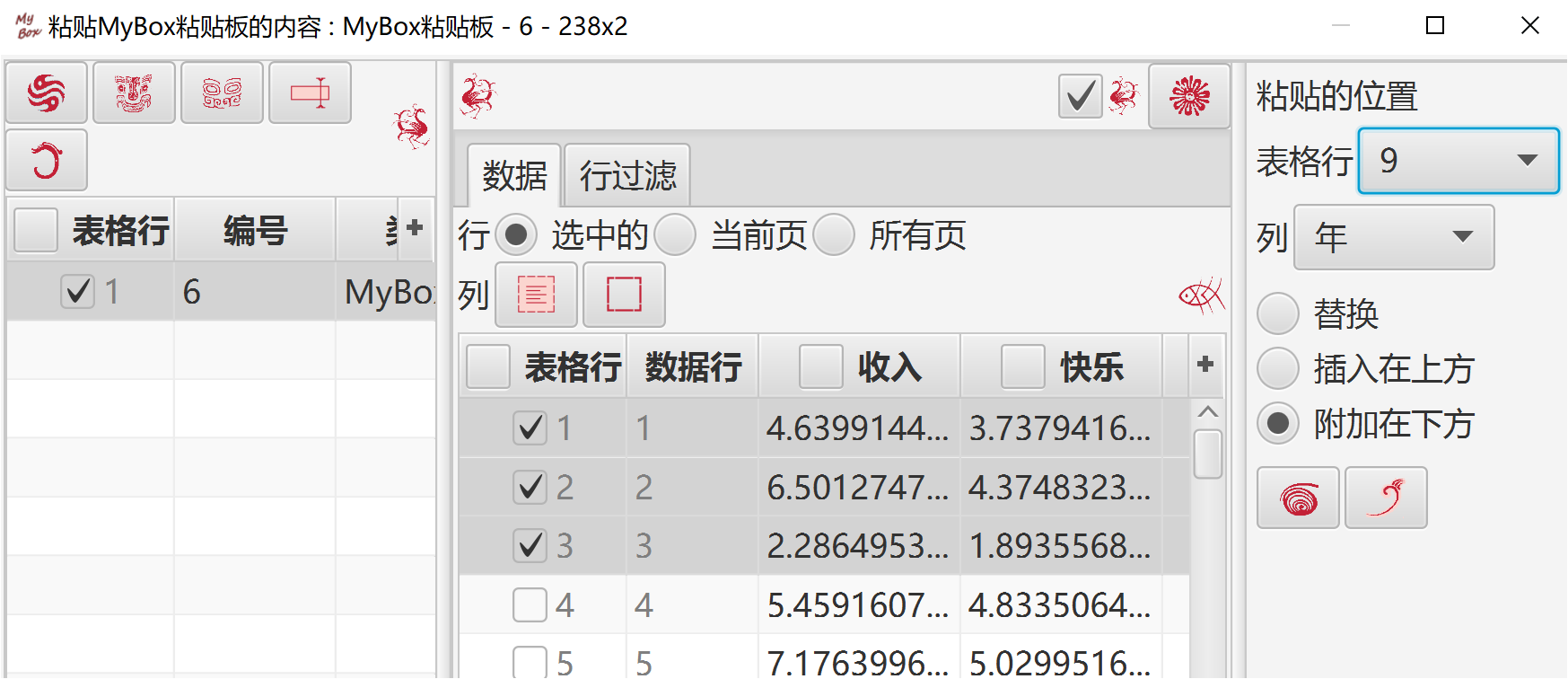Open the 表格行 dropdown showing 9
1568x679 pixels.
[x=1459, y=161]
